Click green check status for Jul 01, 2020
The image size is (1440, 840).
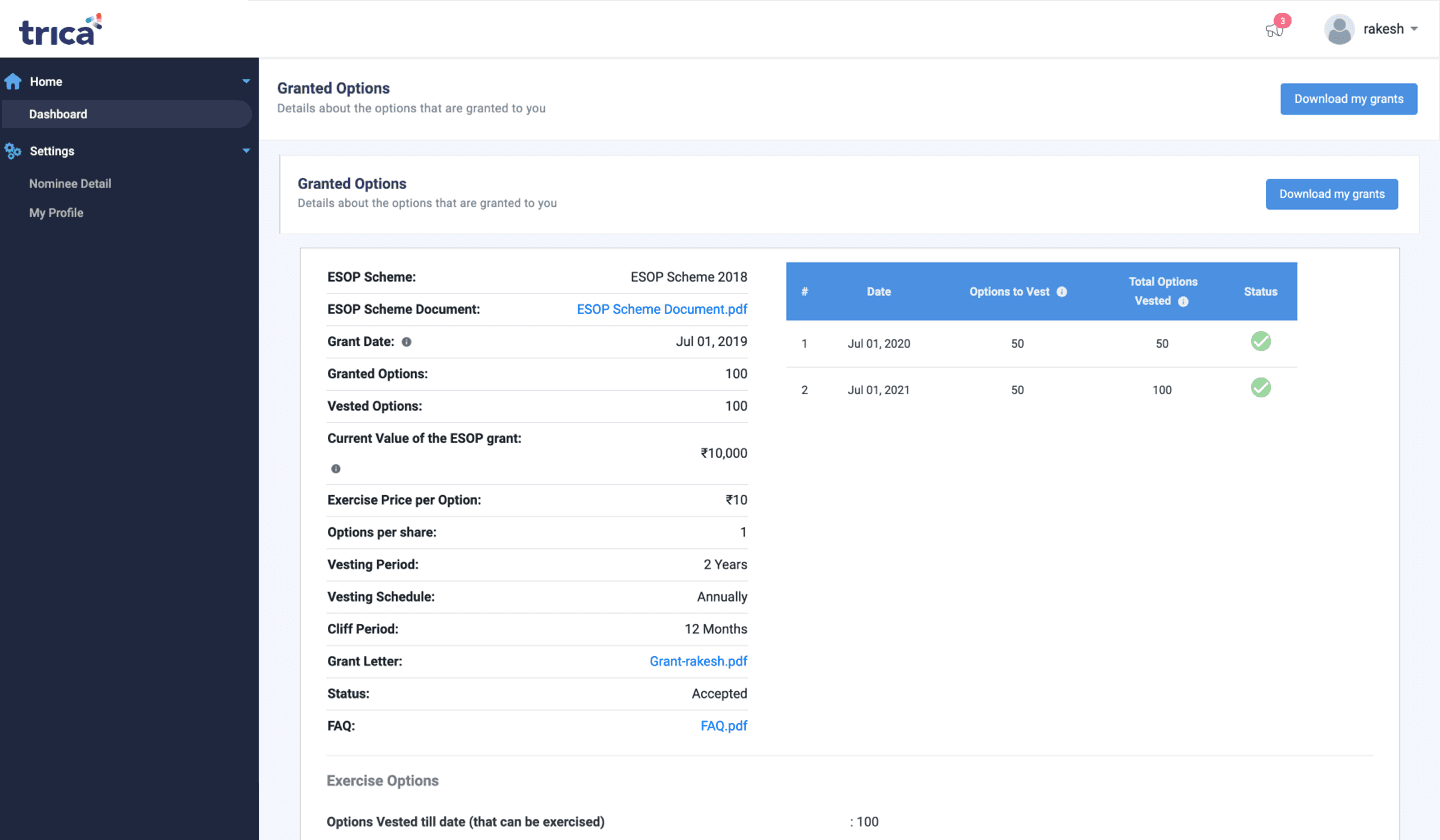click(1261, 342)
